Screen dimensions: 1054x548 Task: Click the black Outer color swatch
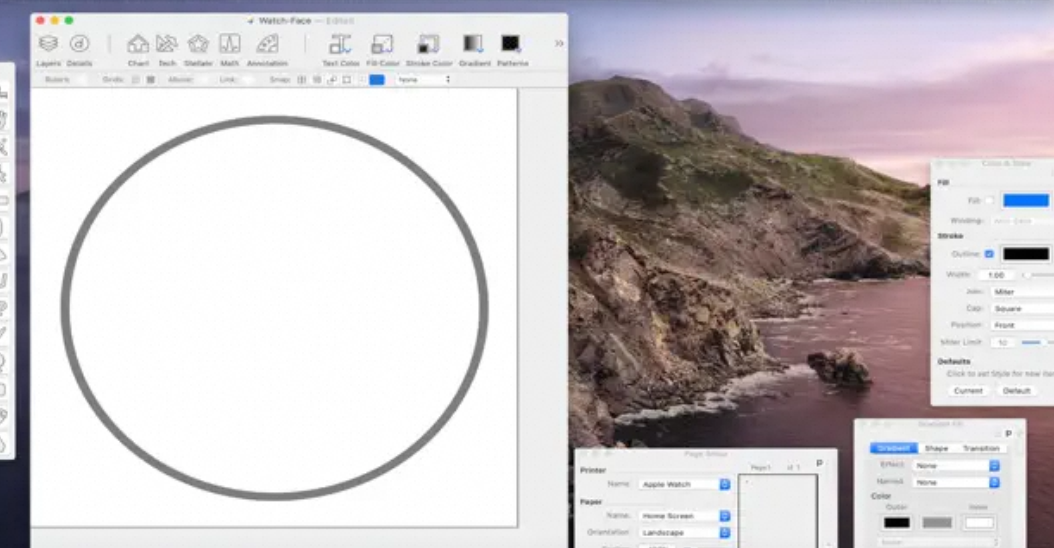pyautogui.click(x=897, y=522)
